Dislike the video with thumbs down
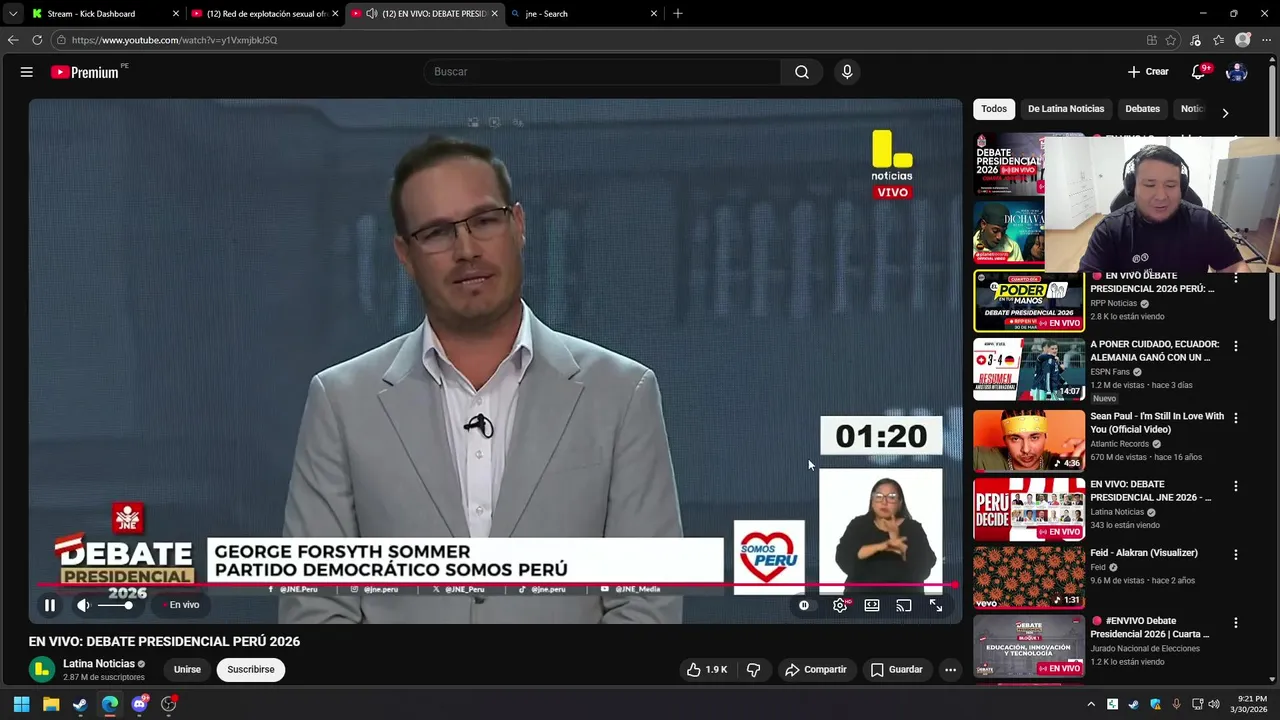1280x720 pixels. point(754,670)
